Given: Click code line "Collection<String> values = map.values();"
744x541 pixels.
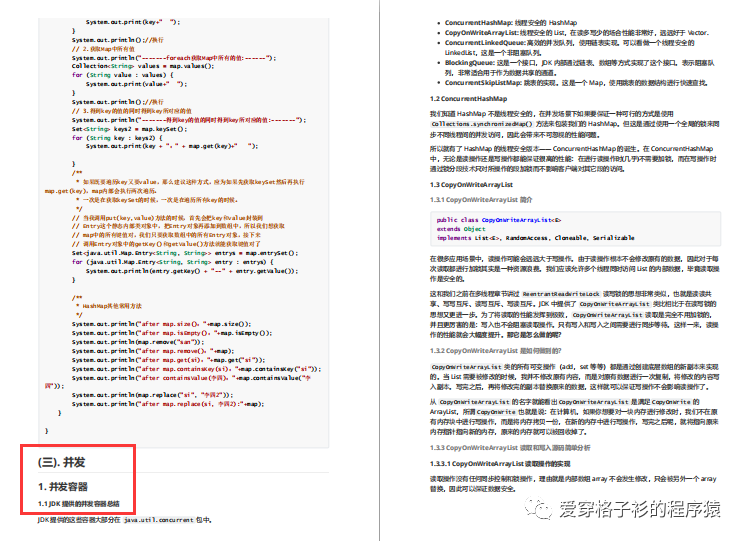Looking at the screenshot, I should [x=143, y=66].
